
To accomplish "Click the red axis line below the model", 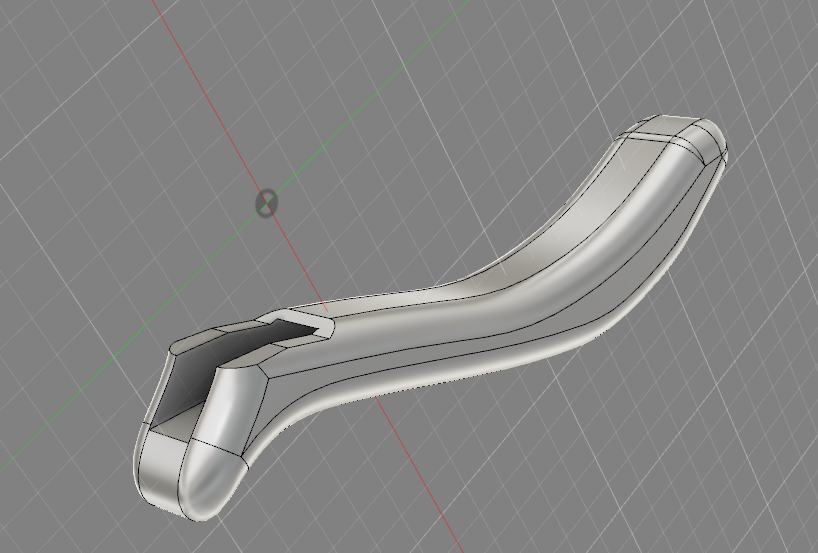I will tap(420, 481).
